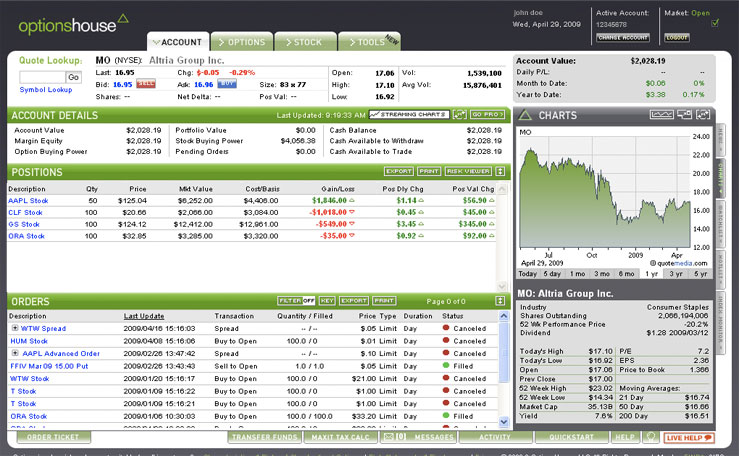Expand the WTW Spread order row
Screen dimensions: 739x456
(x=15, y=328)
